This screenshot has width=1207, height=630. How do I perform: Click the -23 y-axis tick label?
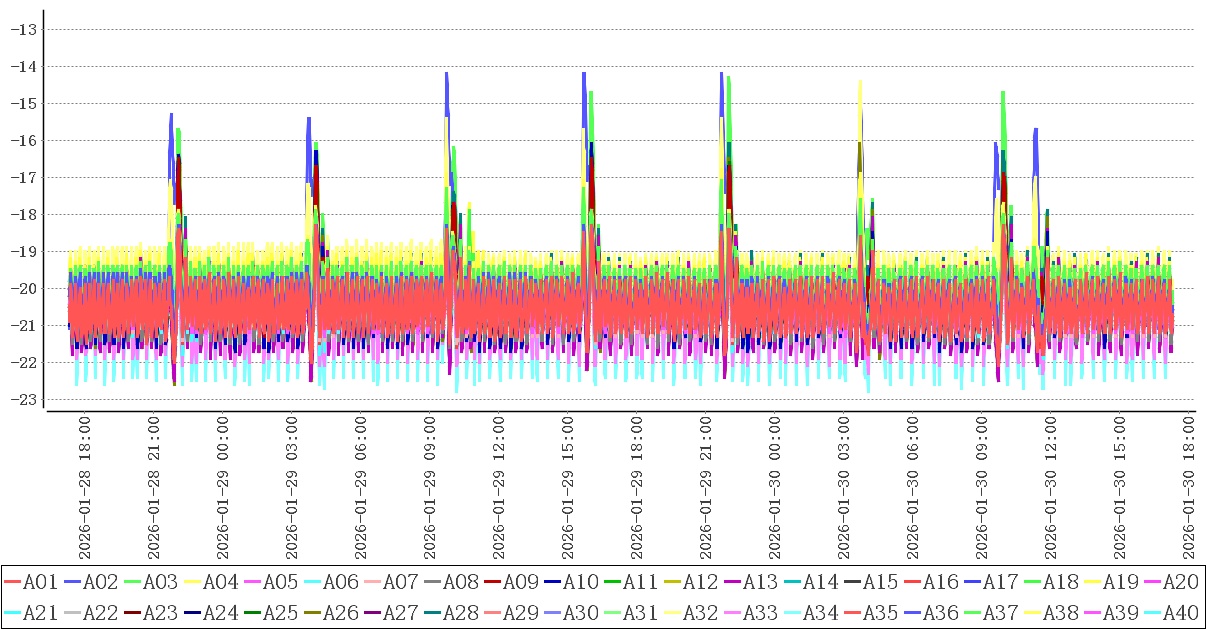[23, 399]
